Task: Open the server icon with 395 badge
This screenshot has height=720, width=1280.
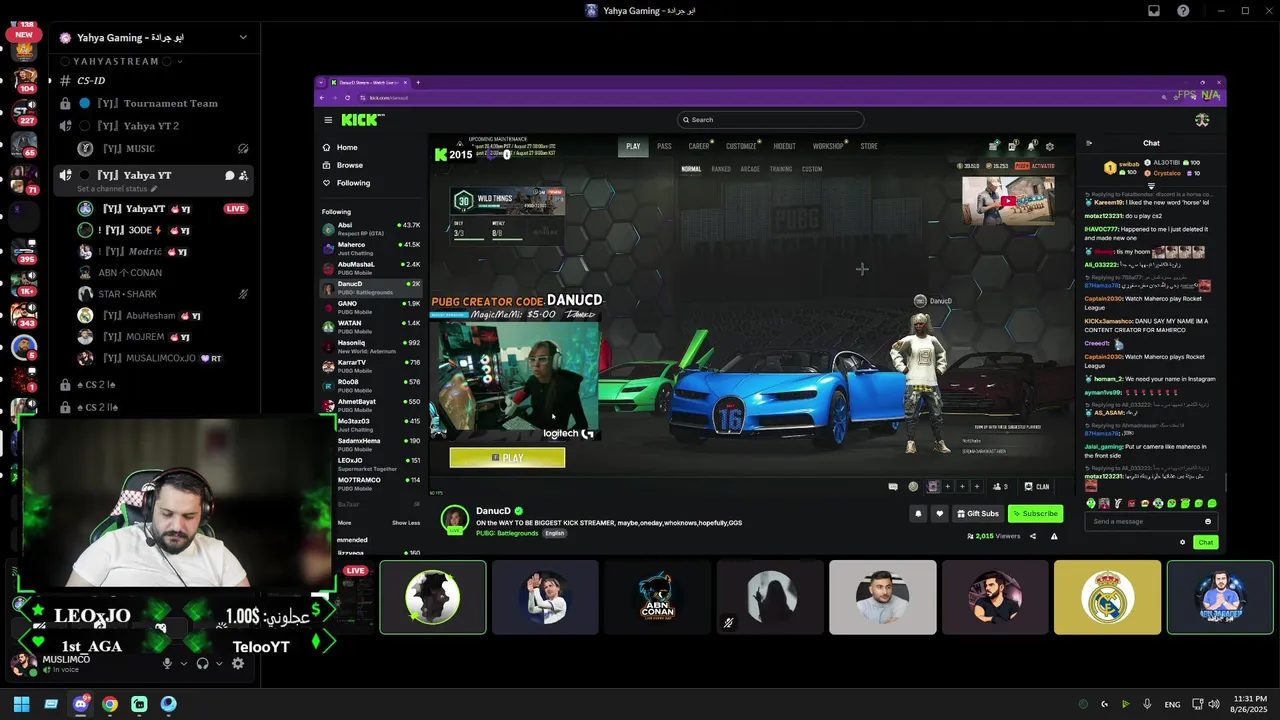Action: pos(24,249)
